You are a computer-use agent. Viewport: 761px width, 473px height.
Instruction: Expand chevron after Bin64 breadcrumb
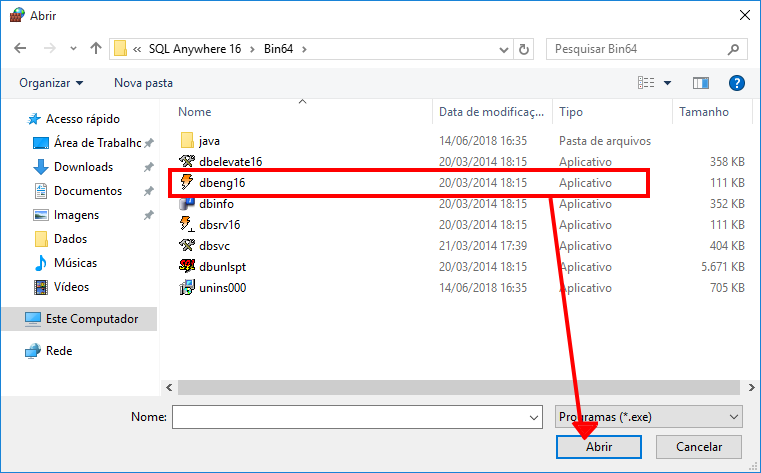coord(304,49)
